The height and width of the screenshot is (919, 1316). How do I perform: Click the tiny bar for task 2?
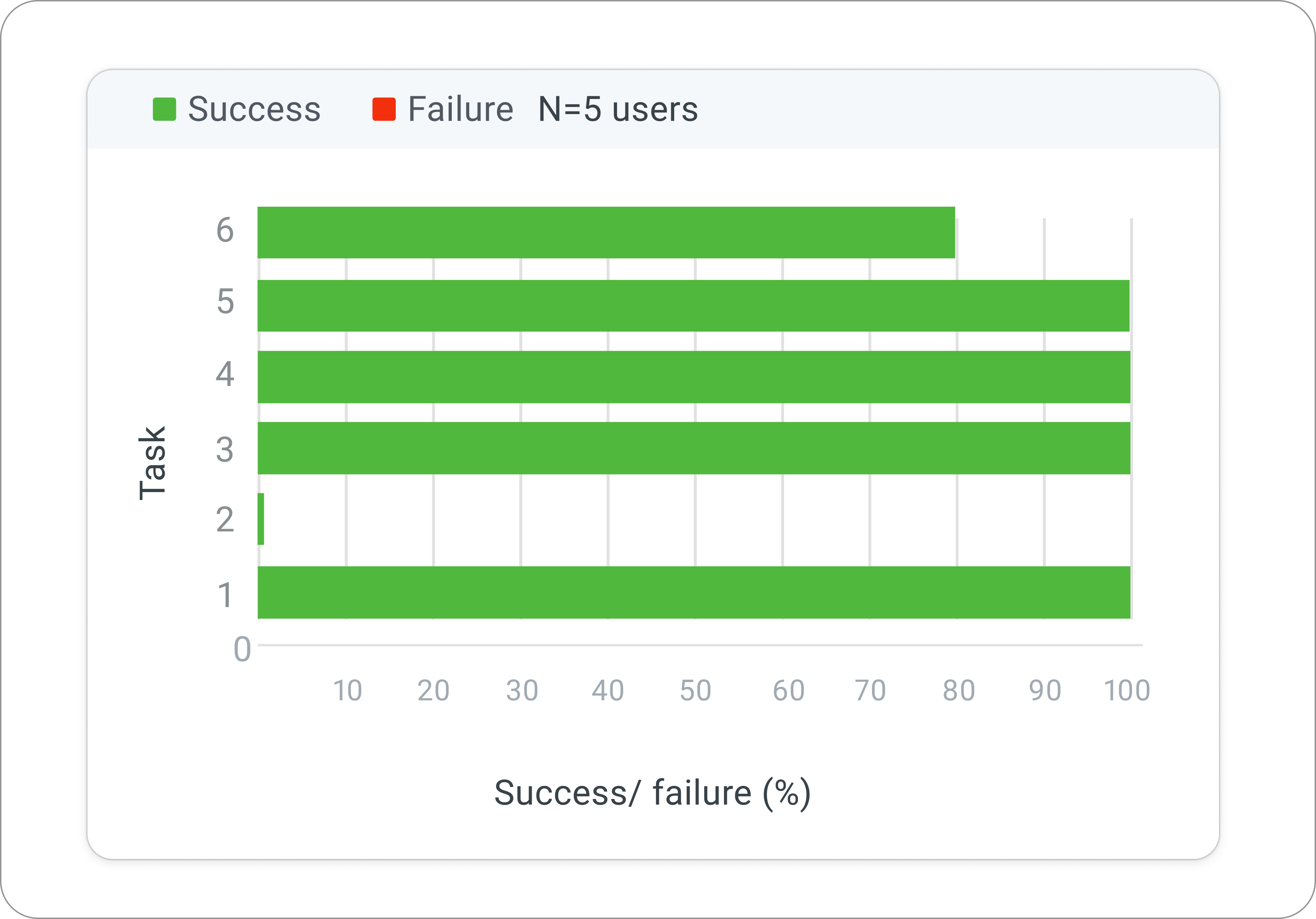point(261,519)
